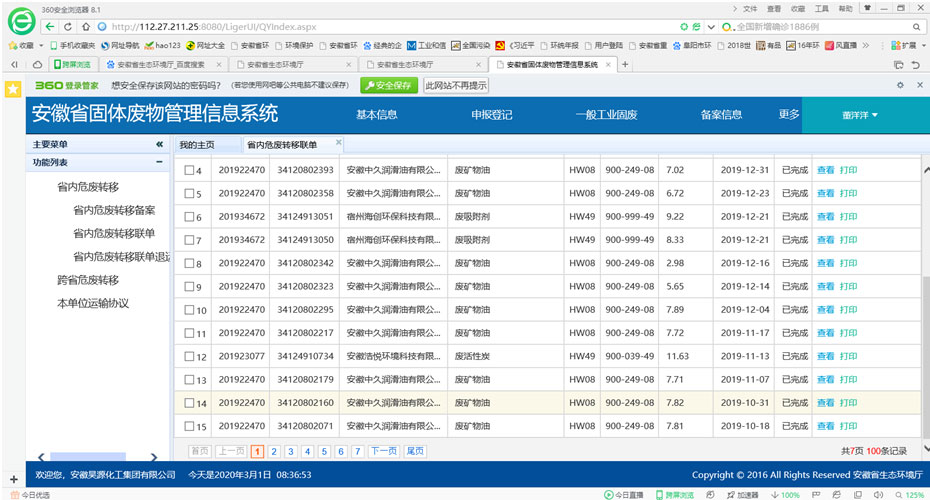Open the 申报登记 navigation menu
The height and width of the screenshot is (500, 930).
[491, 115]
